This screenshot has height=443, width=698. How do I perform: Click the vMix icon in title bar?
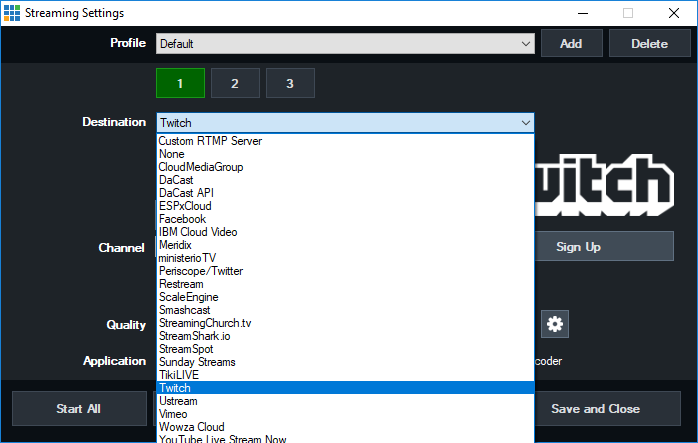12,13
